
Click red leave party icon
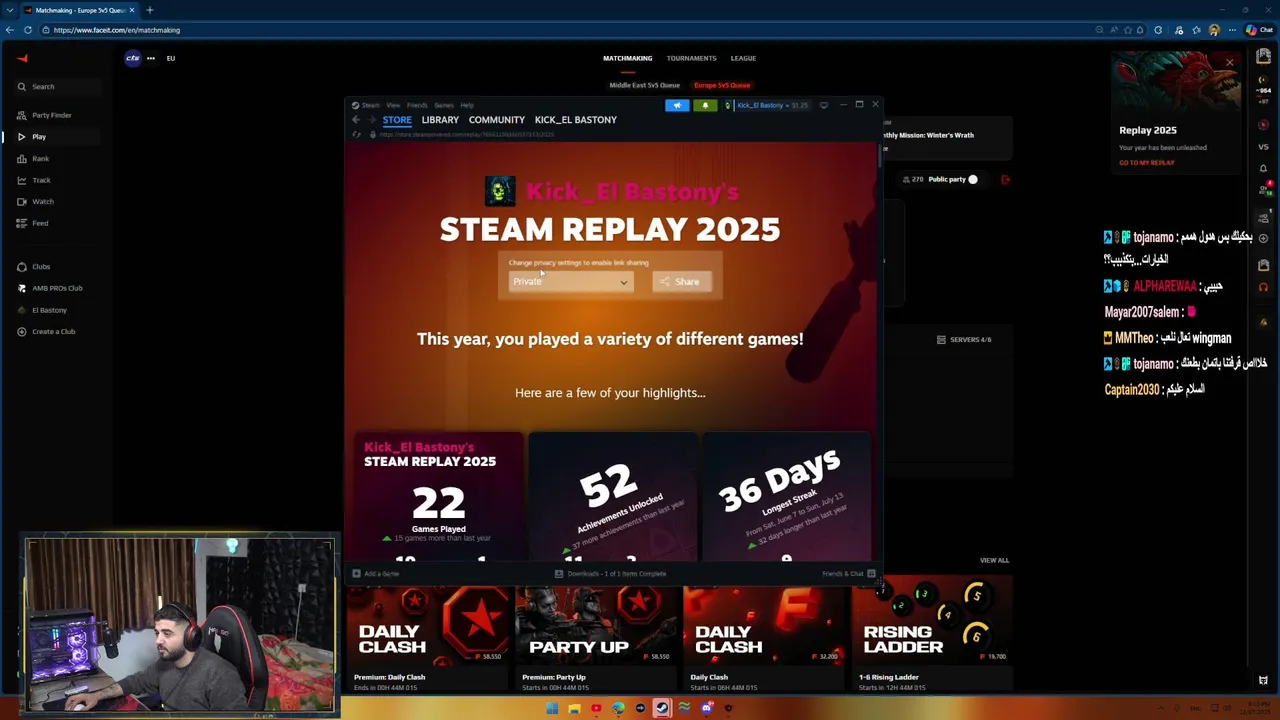pyautogui.click(x=1005, y=180)
